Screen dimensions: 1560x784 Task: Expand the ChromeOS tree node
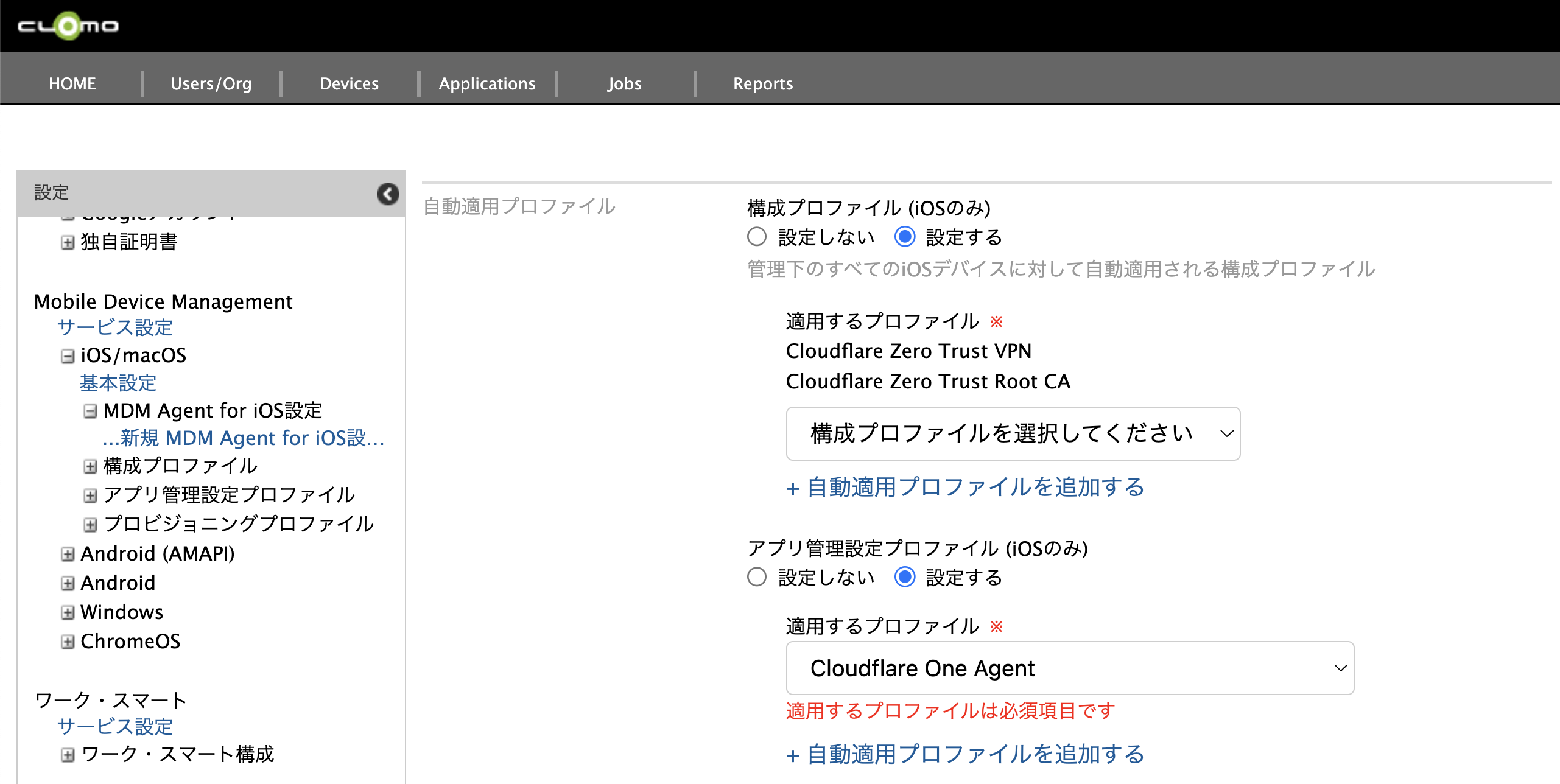68,642
